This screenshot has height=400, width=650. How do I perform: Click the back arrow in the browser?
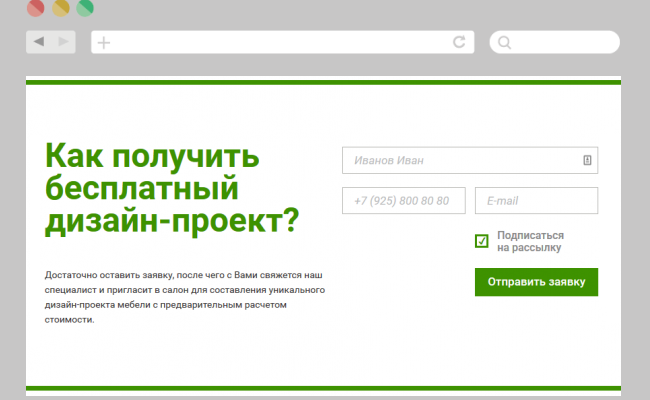(39, 42)
